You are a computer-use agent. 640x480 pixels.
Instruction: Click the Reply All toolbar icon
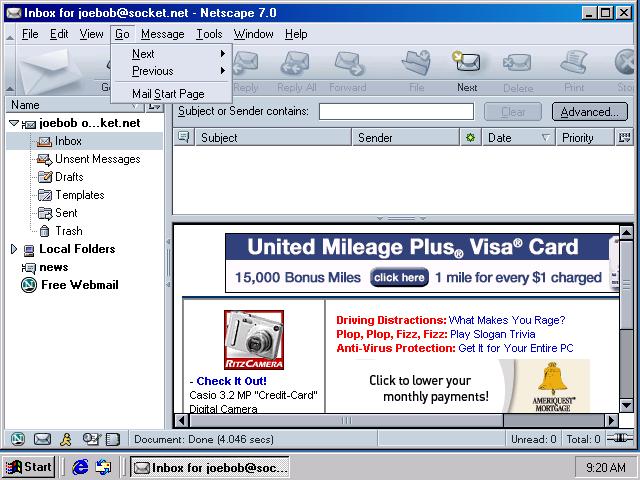[295, 62]
